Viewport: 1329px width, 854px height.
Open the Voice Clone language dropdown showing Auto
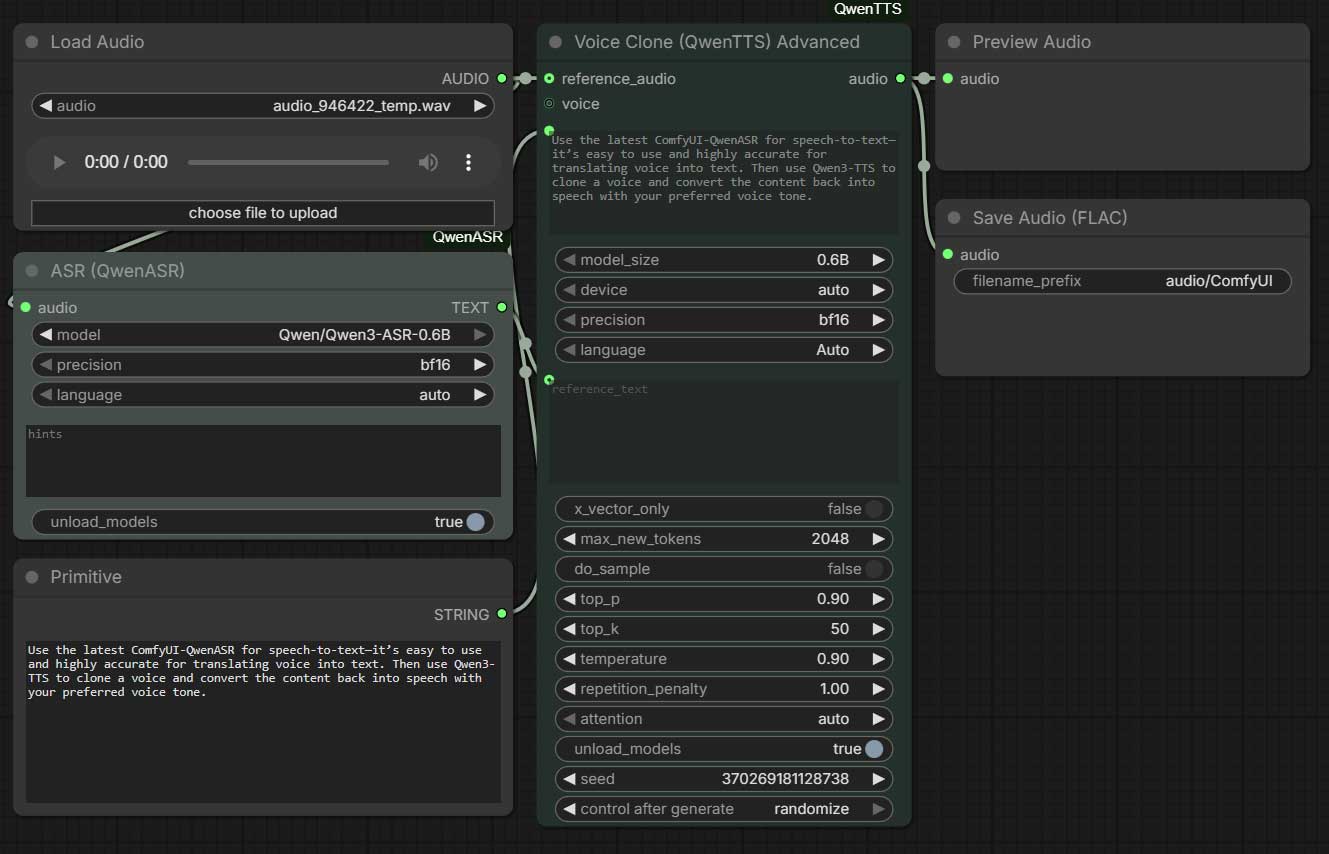tap(724, 350)
